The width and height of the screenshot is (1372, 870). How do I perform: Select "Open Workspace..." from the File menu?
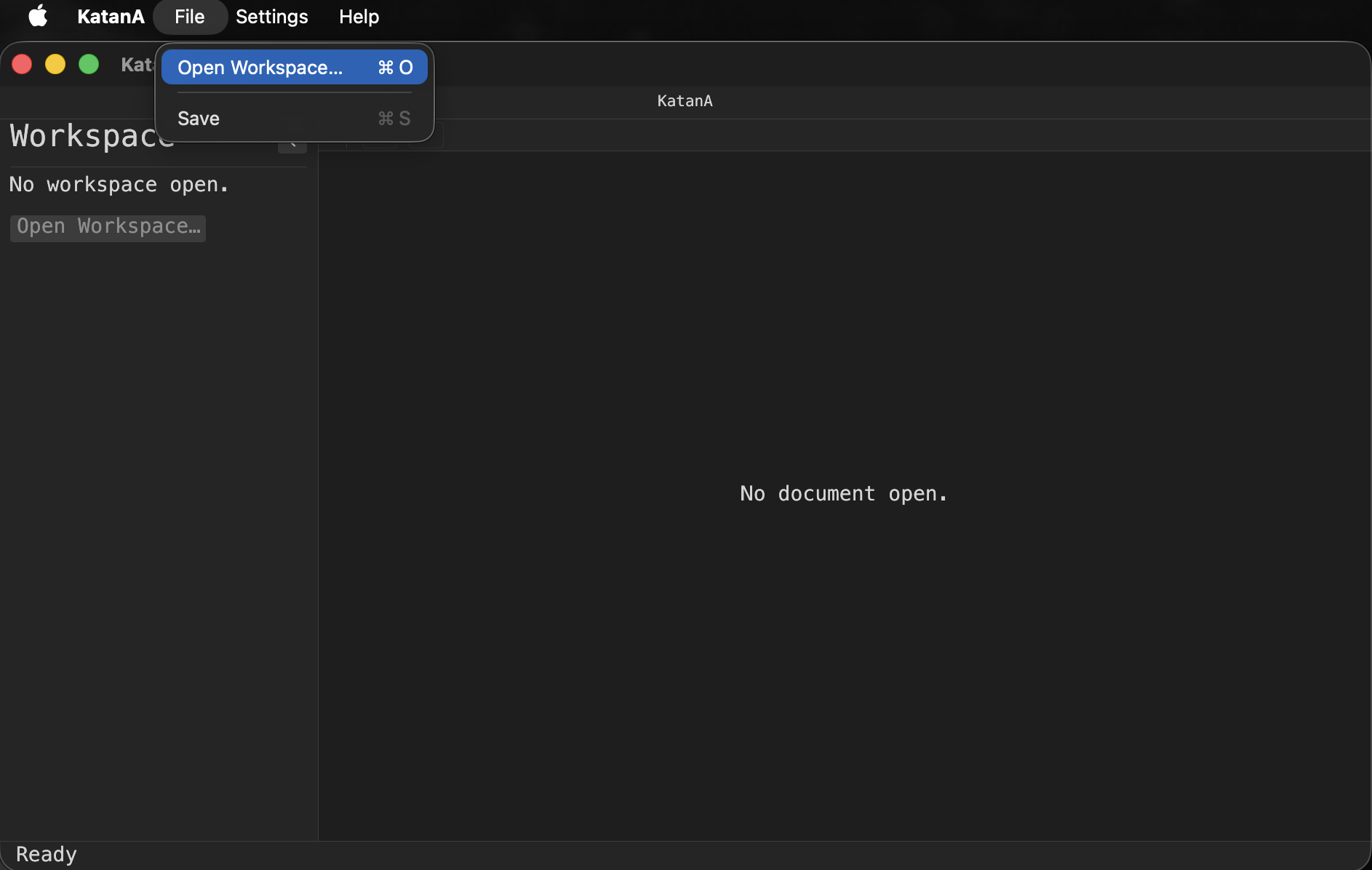coord(260,67)
